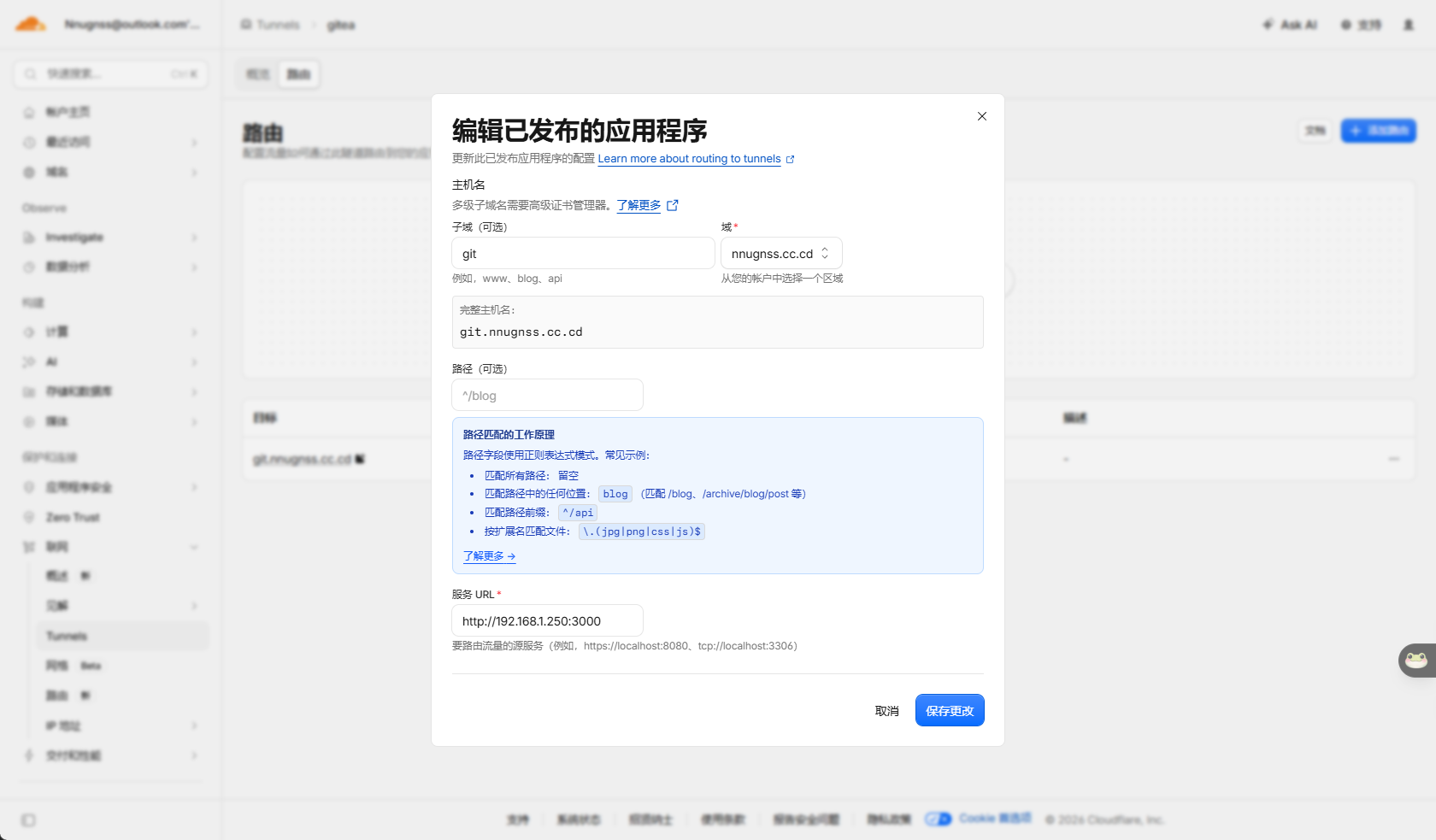1436x840 pixels.
Task: Click the magnifier icon in quick search
Action: (31, 74)
